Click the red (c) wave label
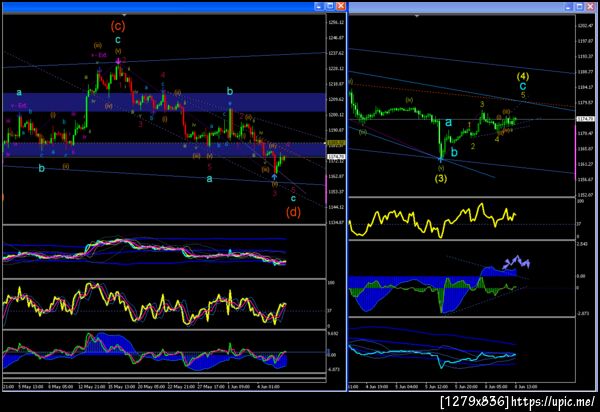Screen dimensions: 600x412 pos(118,26)
